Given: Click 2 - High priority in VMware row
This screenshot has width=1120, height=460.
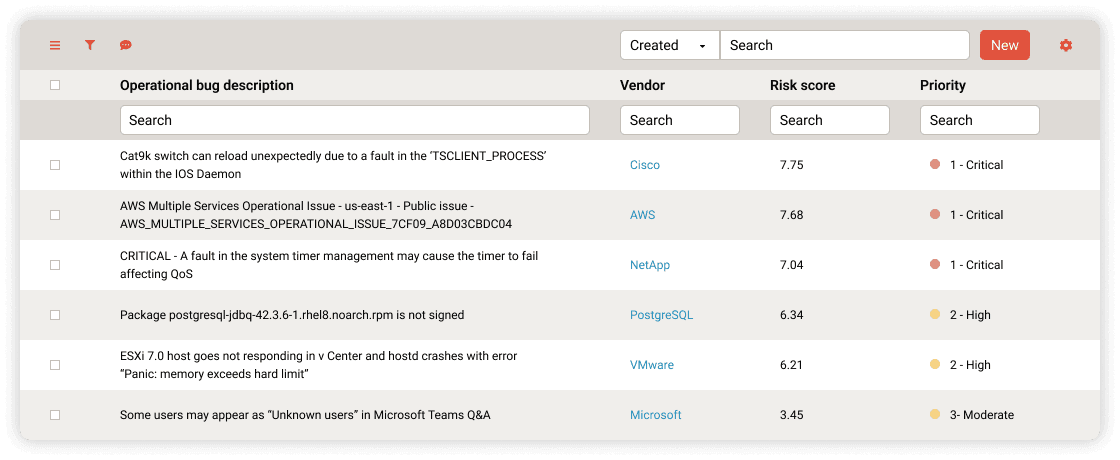Looking at the screenshot, I should click(970, 365).
